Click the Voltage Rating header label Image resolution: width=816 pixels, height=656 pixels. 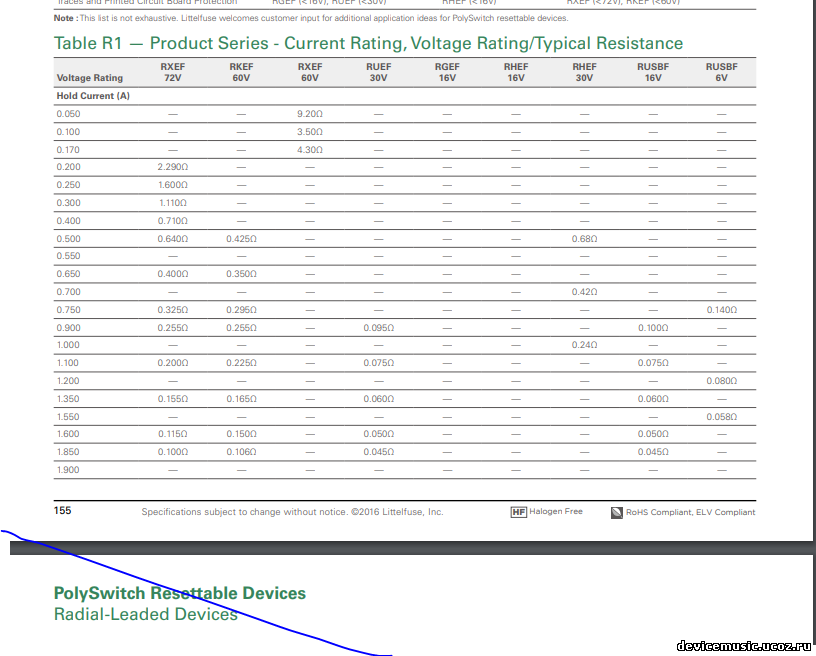(x=90, y=78)
